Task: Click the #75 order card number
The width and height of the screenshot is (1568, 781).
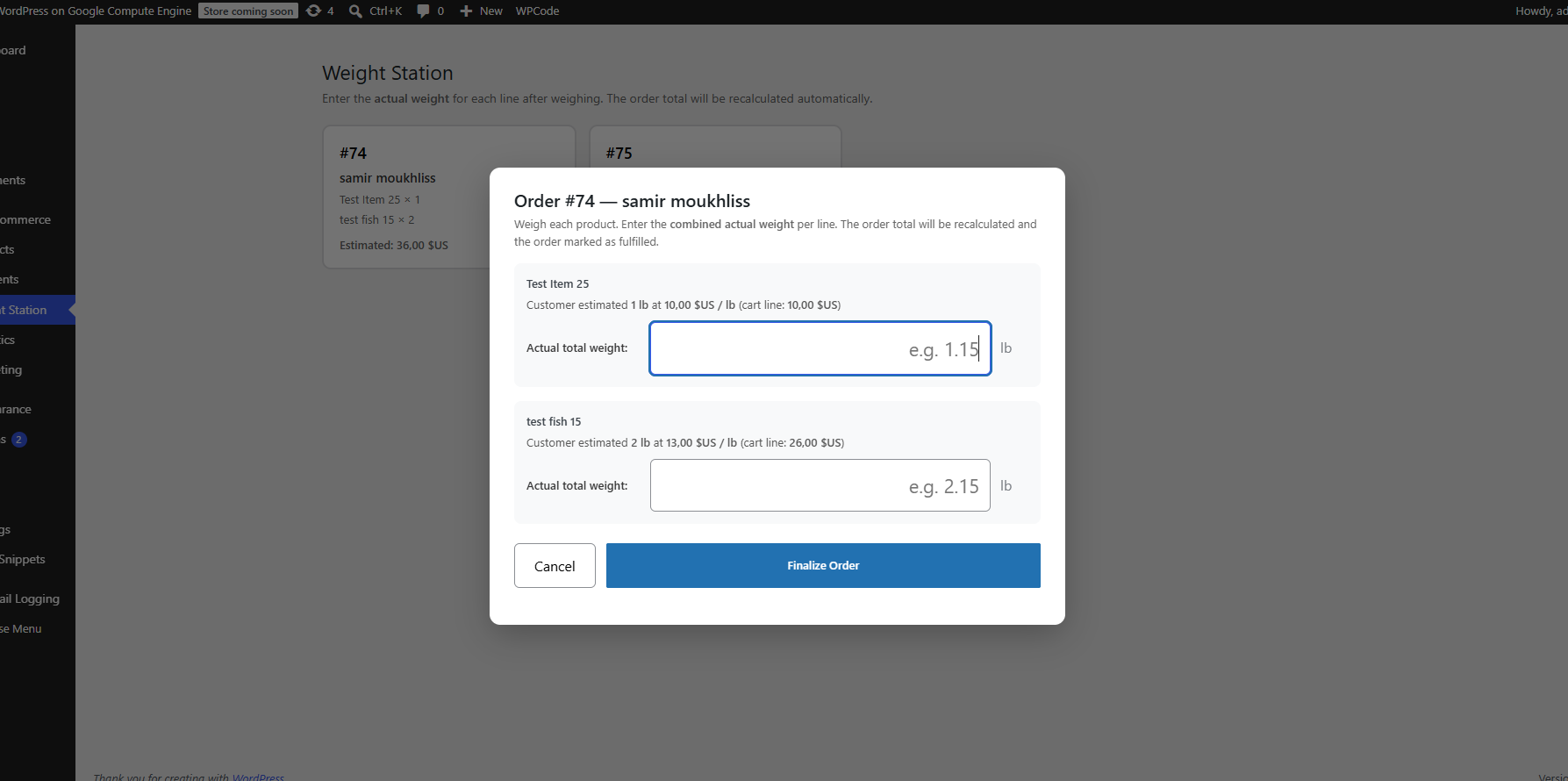Action: point(619,153)
